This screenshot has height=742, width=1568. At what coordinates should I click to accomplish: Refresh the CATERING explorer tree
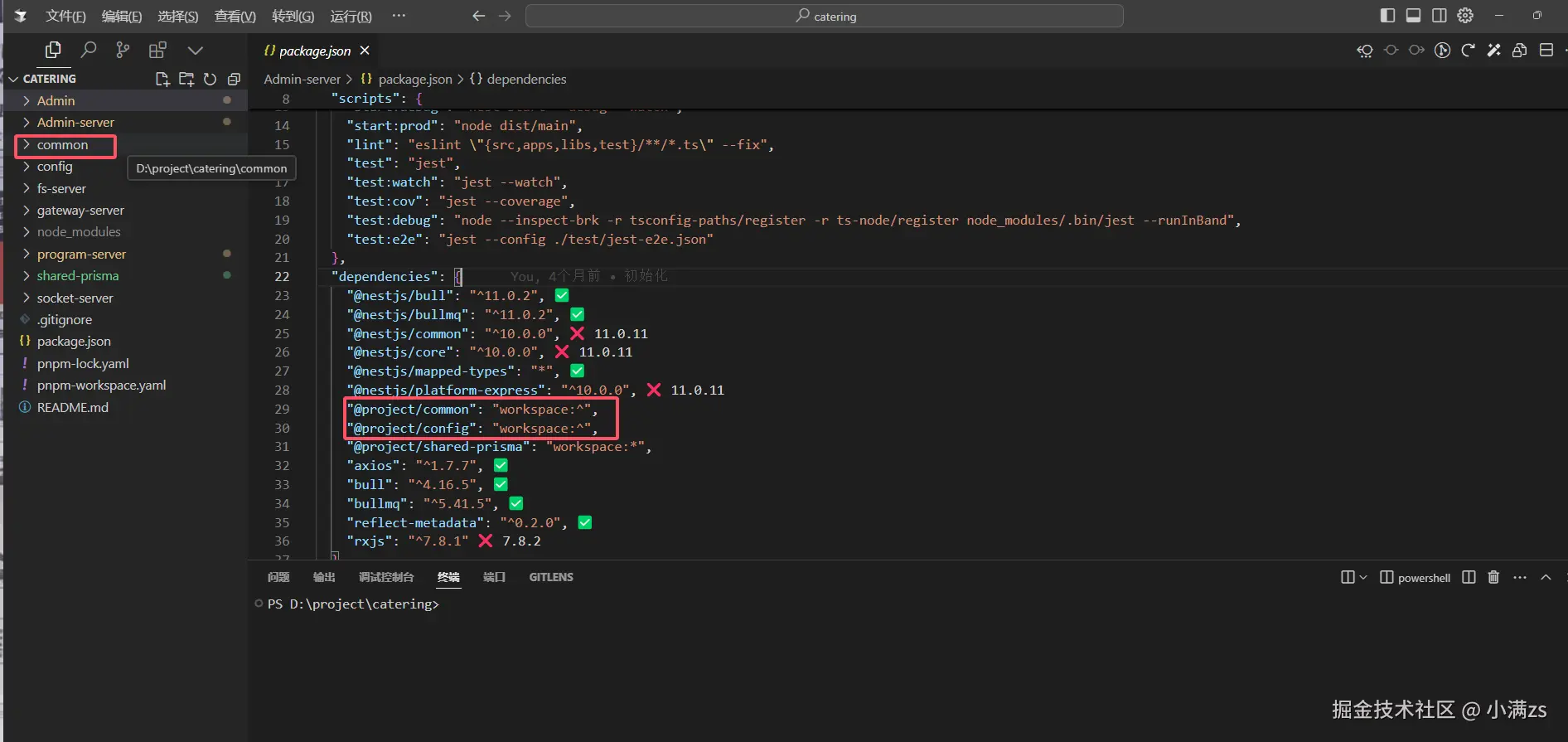point(211,79)
